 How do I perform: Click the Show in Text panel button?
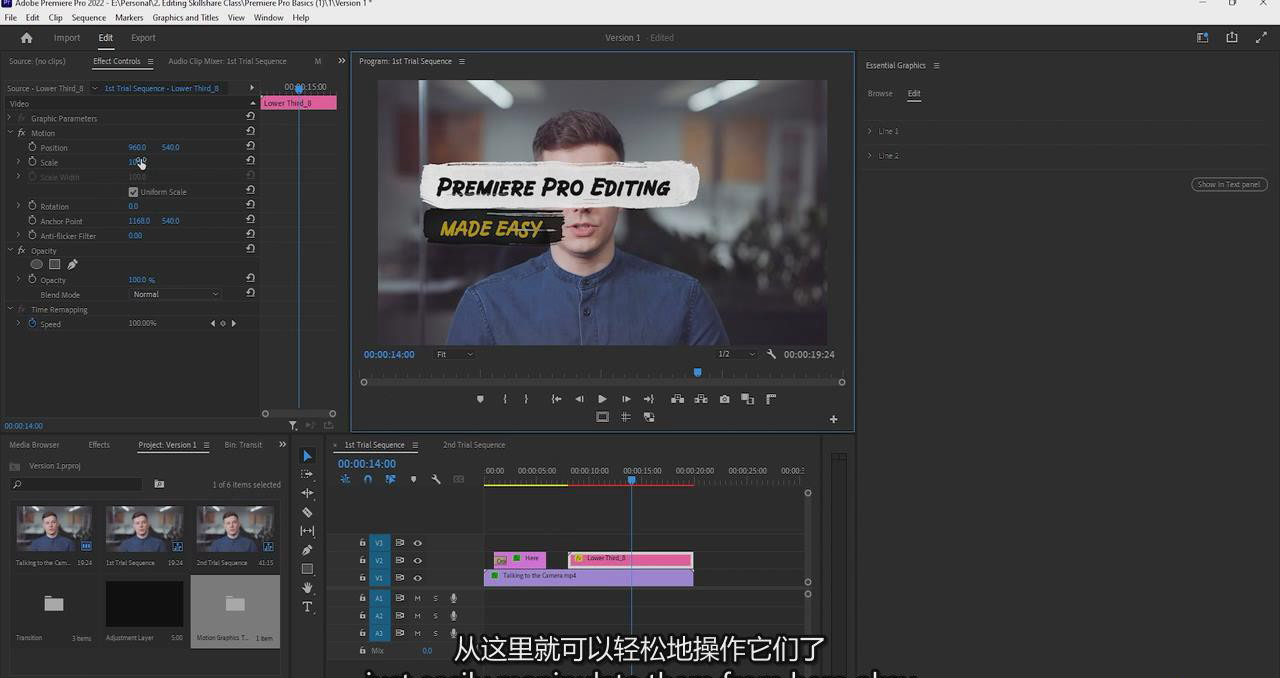[1229, 184]
